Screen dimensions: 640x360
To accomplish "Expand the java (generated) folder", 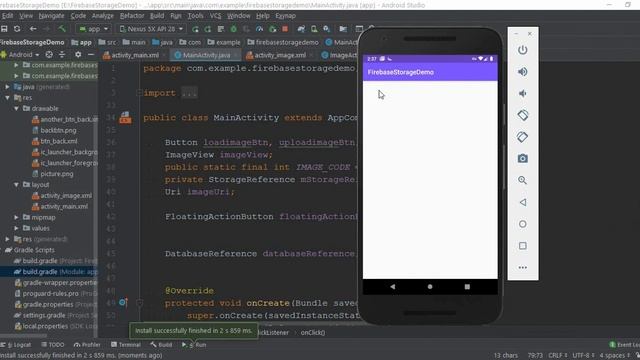I will coord(7,87).
